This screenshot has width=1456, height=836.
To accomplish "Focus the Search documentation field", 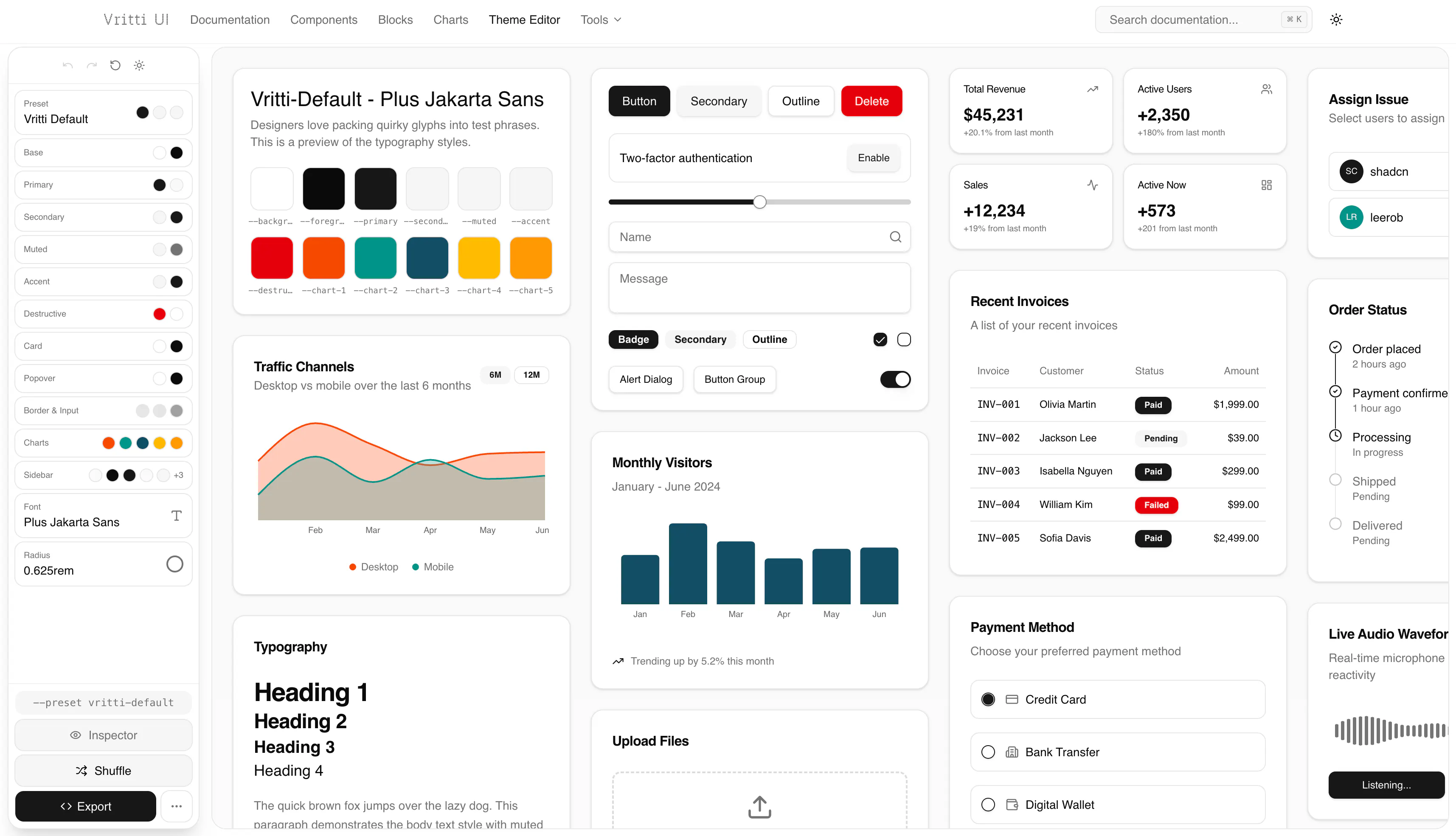I will (1203, 20).
